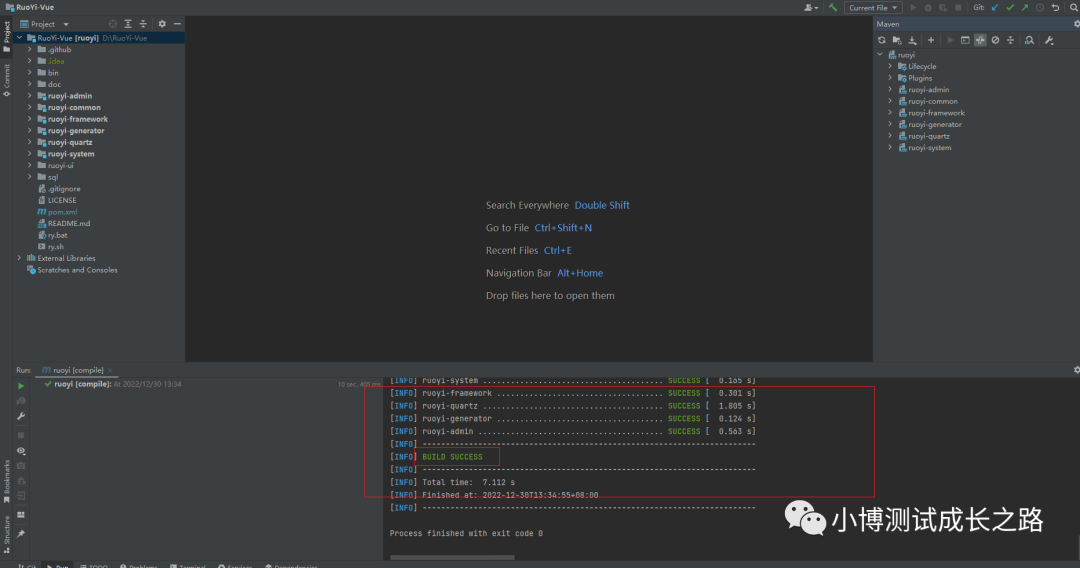Expand ruoyi-admin in Maven panel
Screen dimensions: 1080x568
coord(890,90)
